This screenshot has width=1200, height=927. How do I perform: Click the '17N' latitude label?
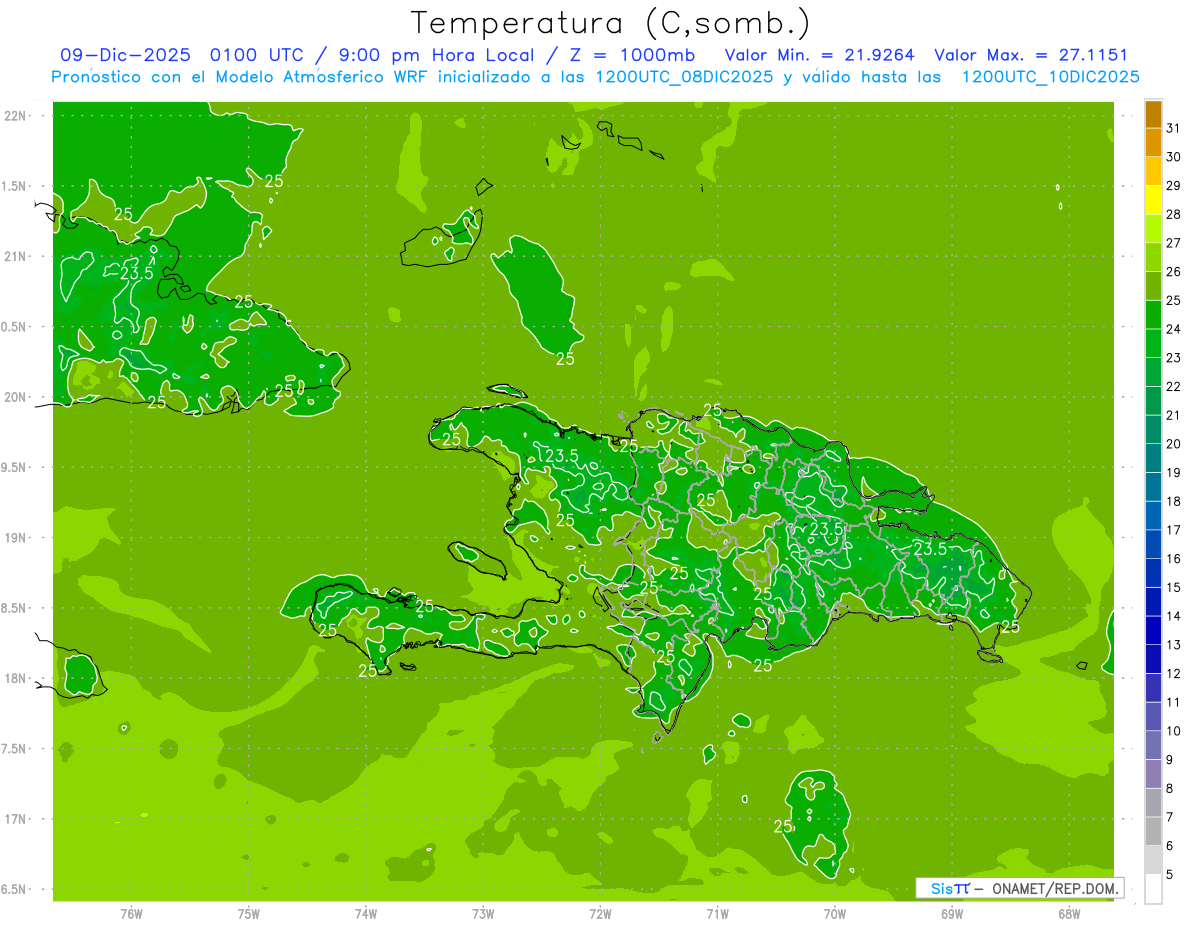tap(16, 819)
